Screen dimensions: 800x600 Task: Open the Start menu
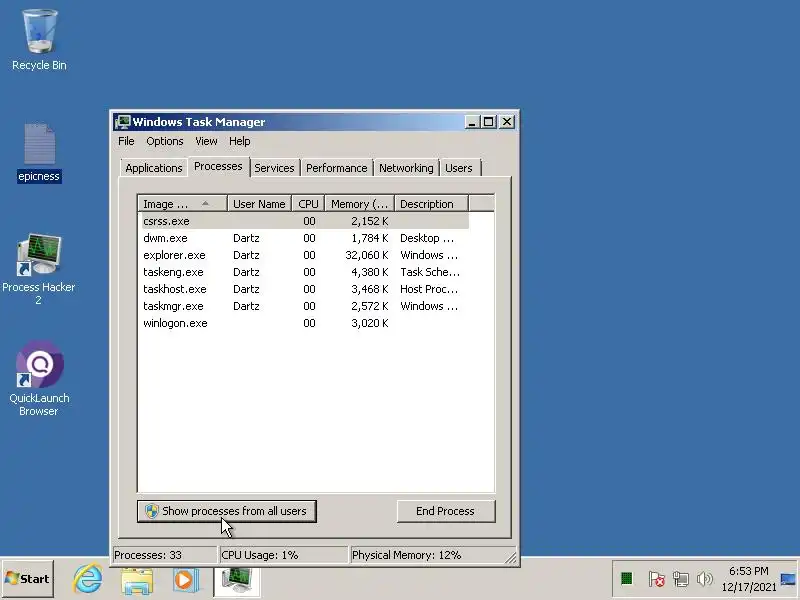click(28, 579)
